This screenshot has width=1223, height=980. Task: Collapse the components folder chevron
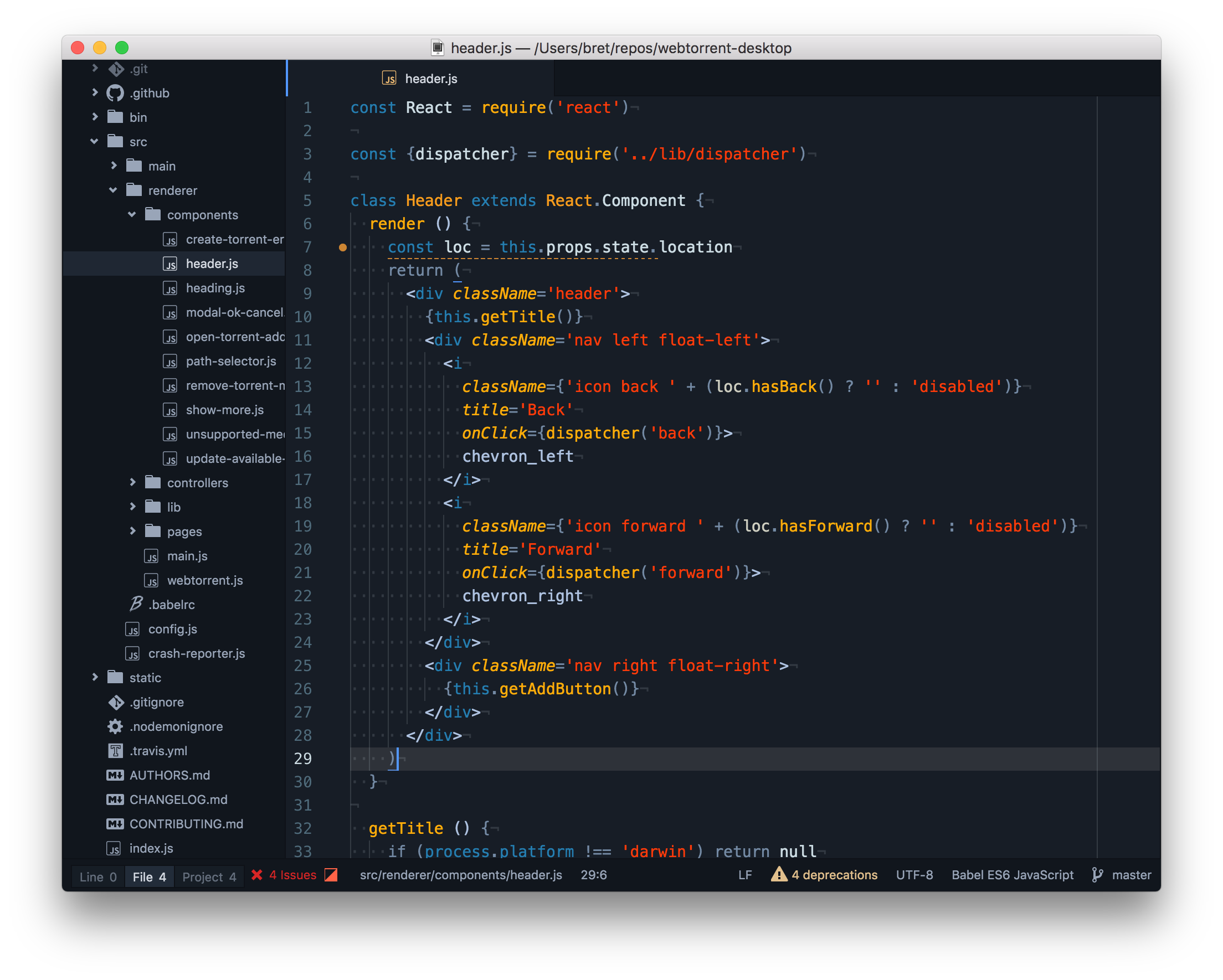point(132,214)
